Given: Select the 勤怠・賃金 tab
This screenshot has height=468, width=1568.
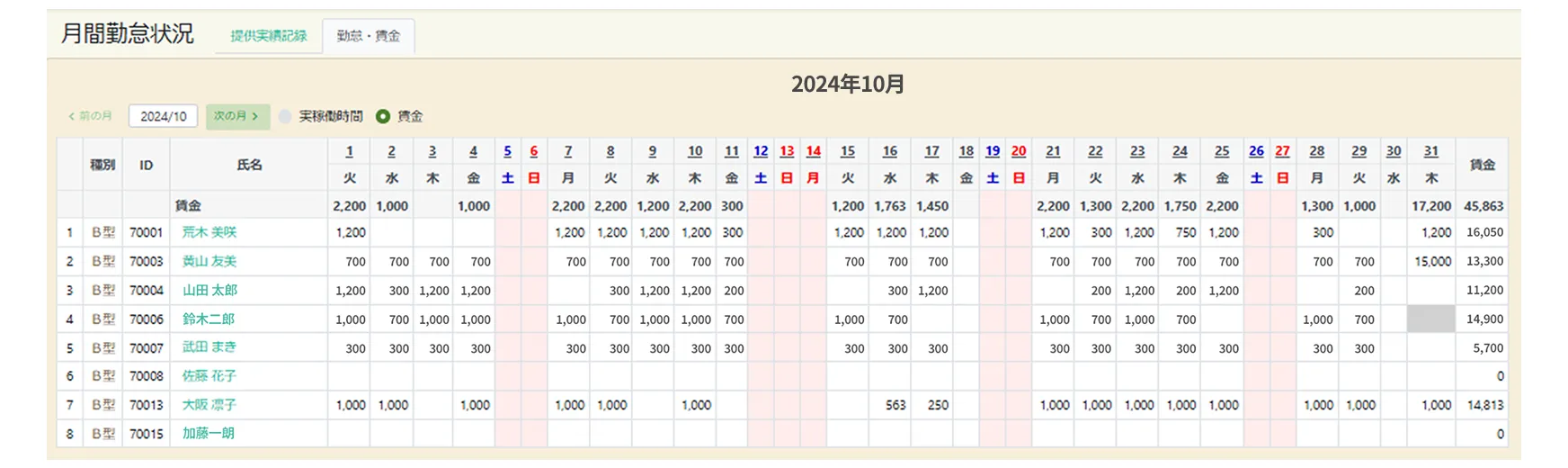Looking at the screenshot, I should point(369,36).
